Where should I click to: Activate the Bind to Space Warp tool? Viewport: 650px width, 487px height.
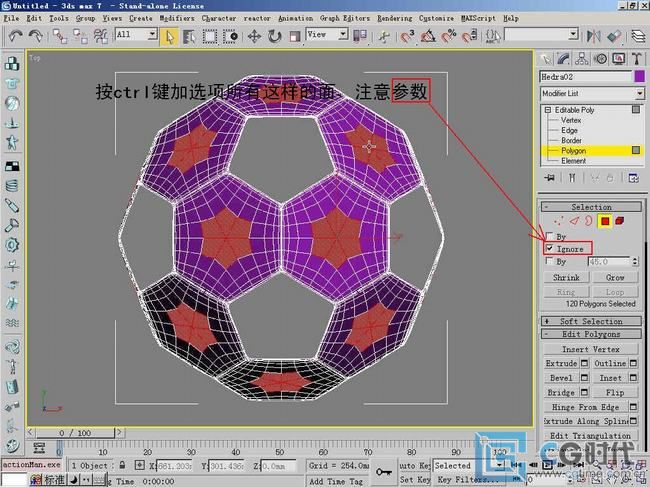(x=101, y=36)
